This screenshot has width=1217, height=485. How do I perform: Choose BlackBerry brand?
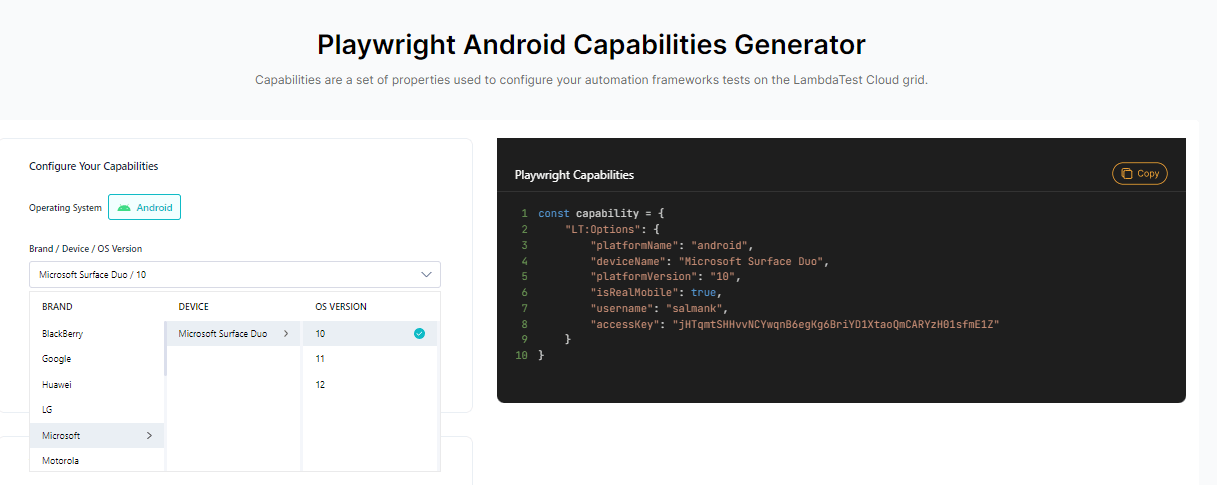[x=97, y=333]
